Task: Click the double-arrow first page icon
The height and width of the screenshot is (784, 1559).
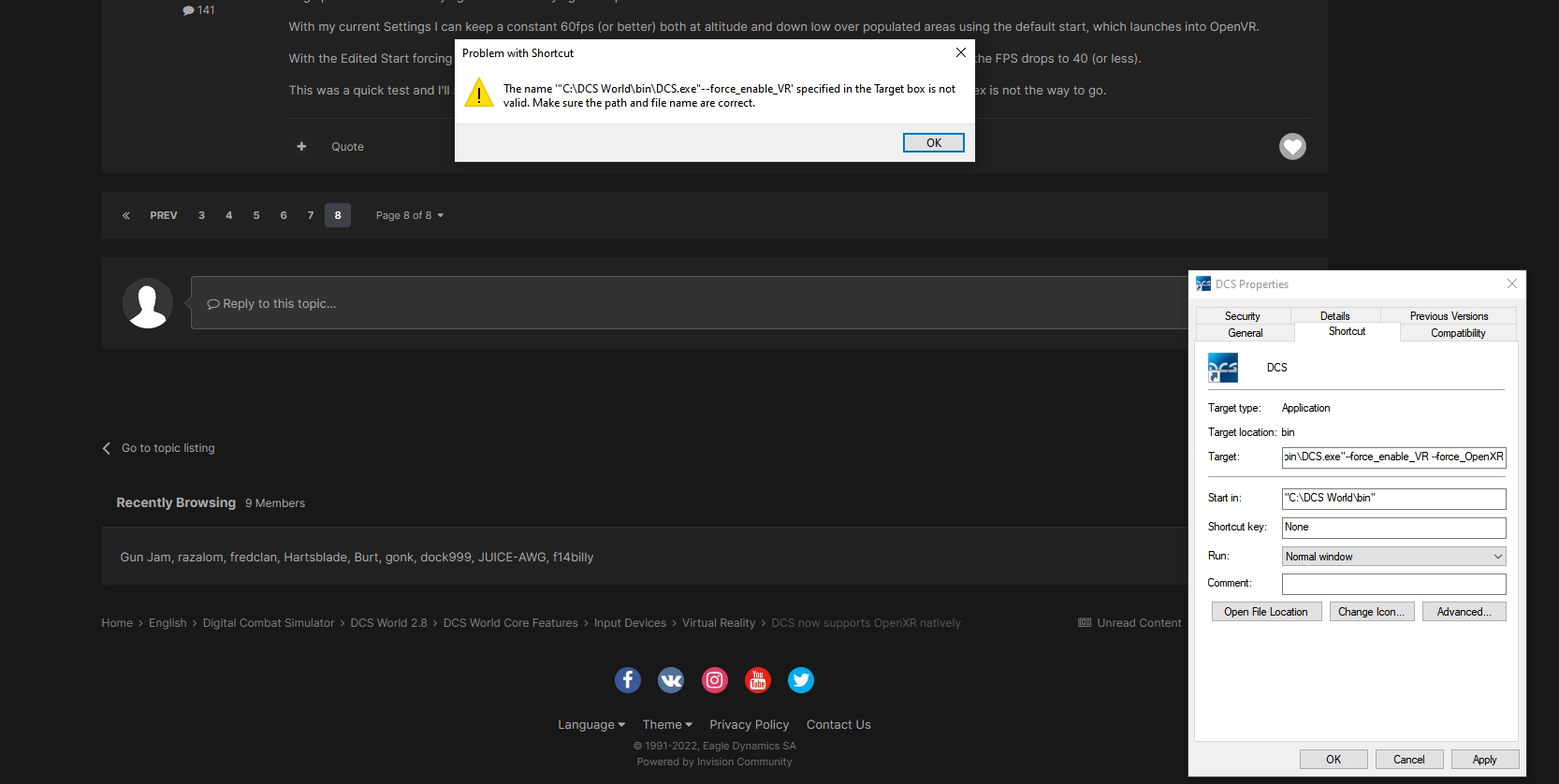Action: pos(126,215)
